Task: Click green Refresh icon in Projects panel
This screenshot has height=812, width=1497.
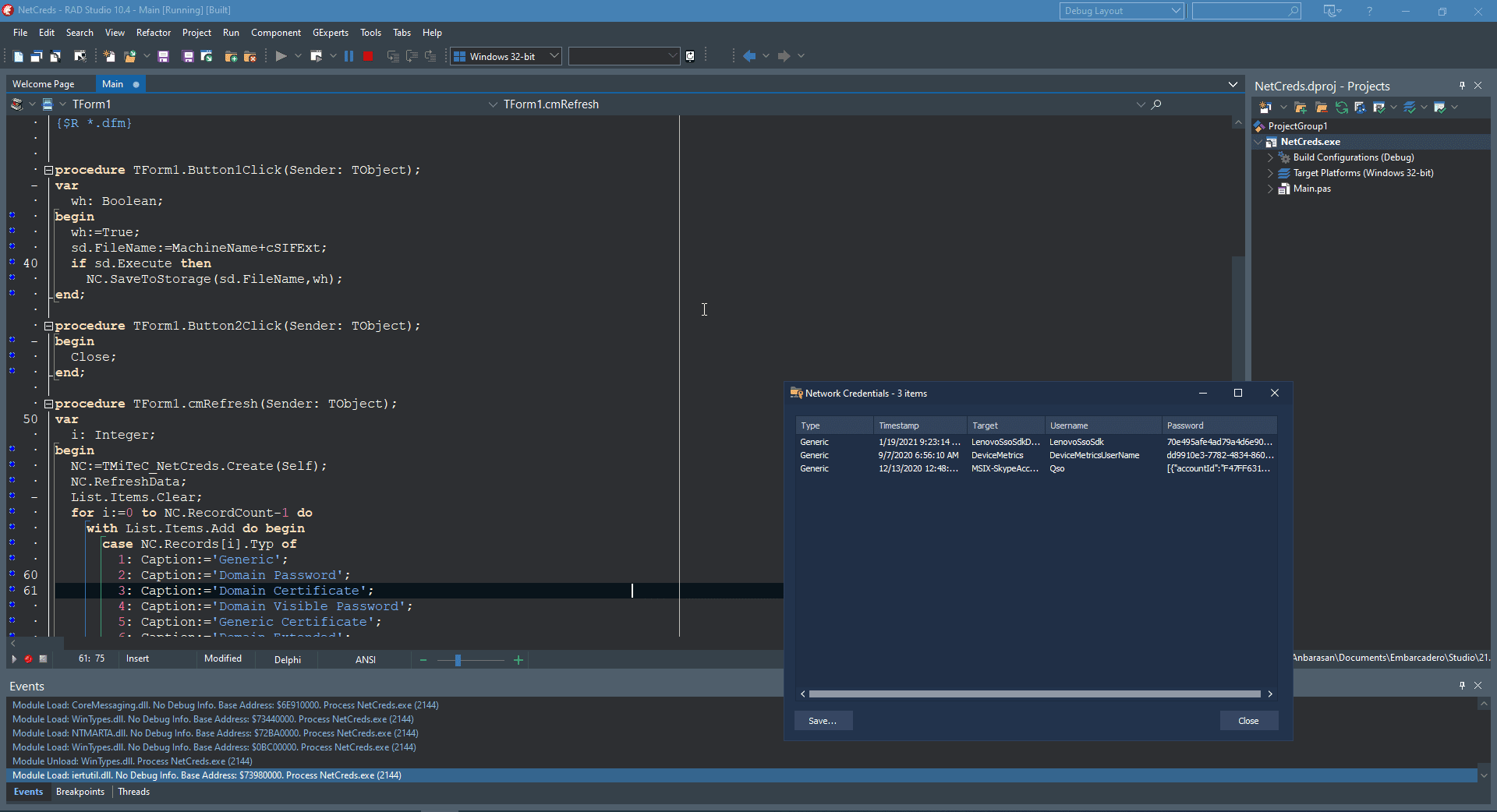Action: point(1341,108)
